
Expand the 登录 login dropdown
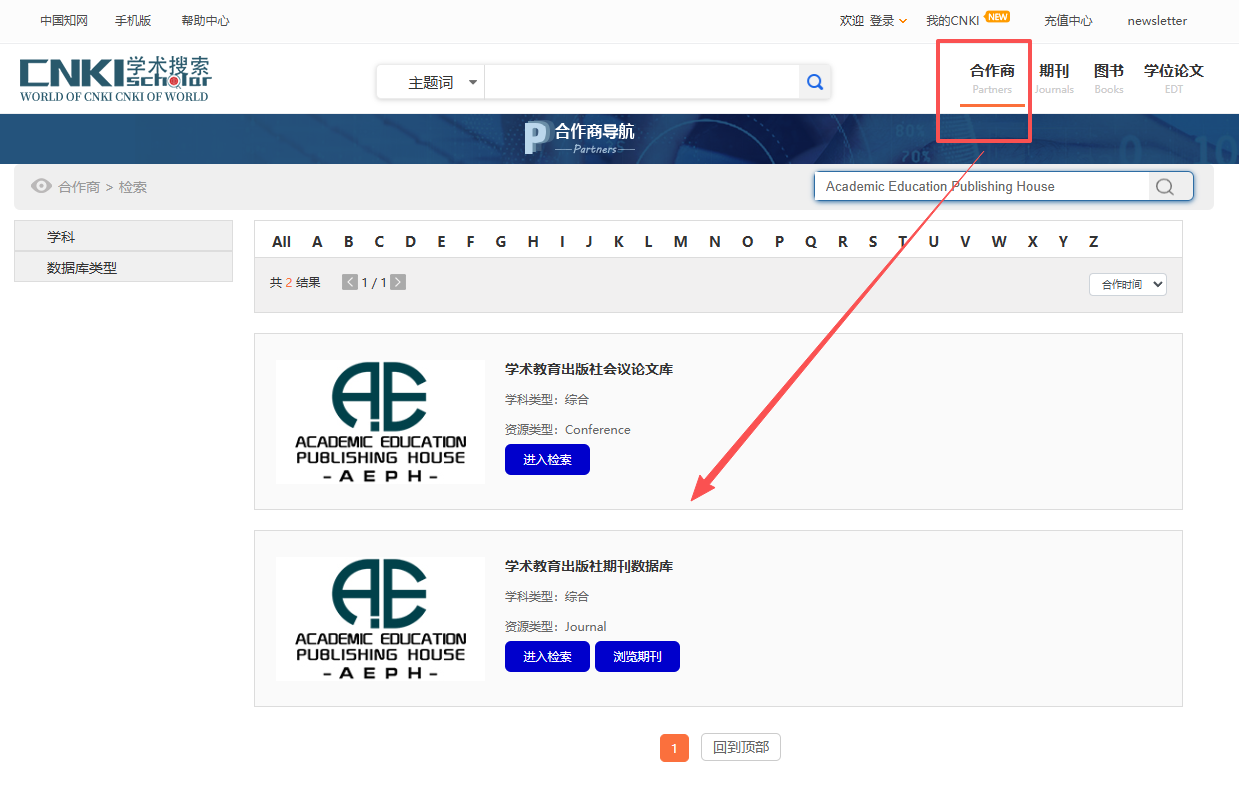coord(888,20)
